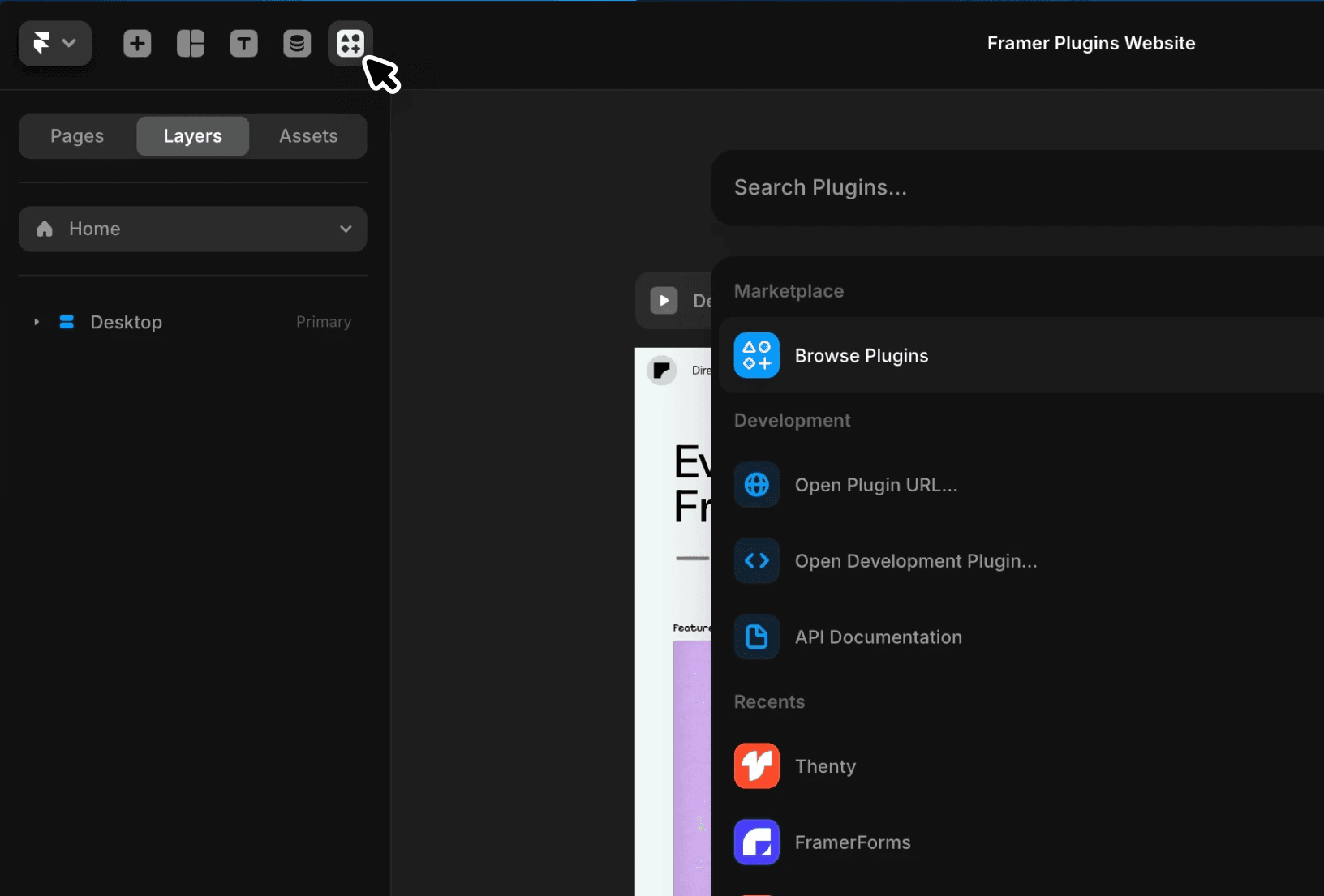
Task: Launch the Thenty recent plugin
Action: coord(1021,766)
